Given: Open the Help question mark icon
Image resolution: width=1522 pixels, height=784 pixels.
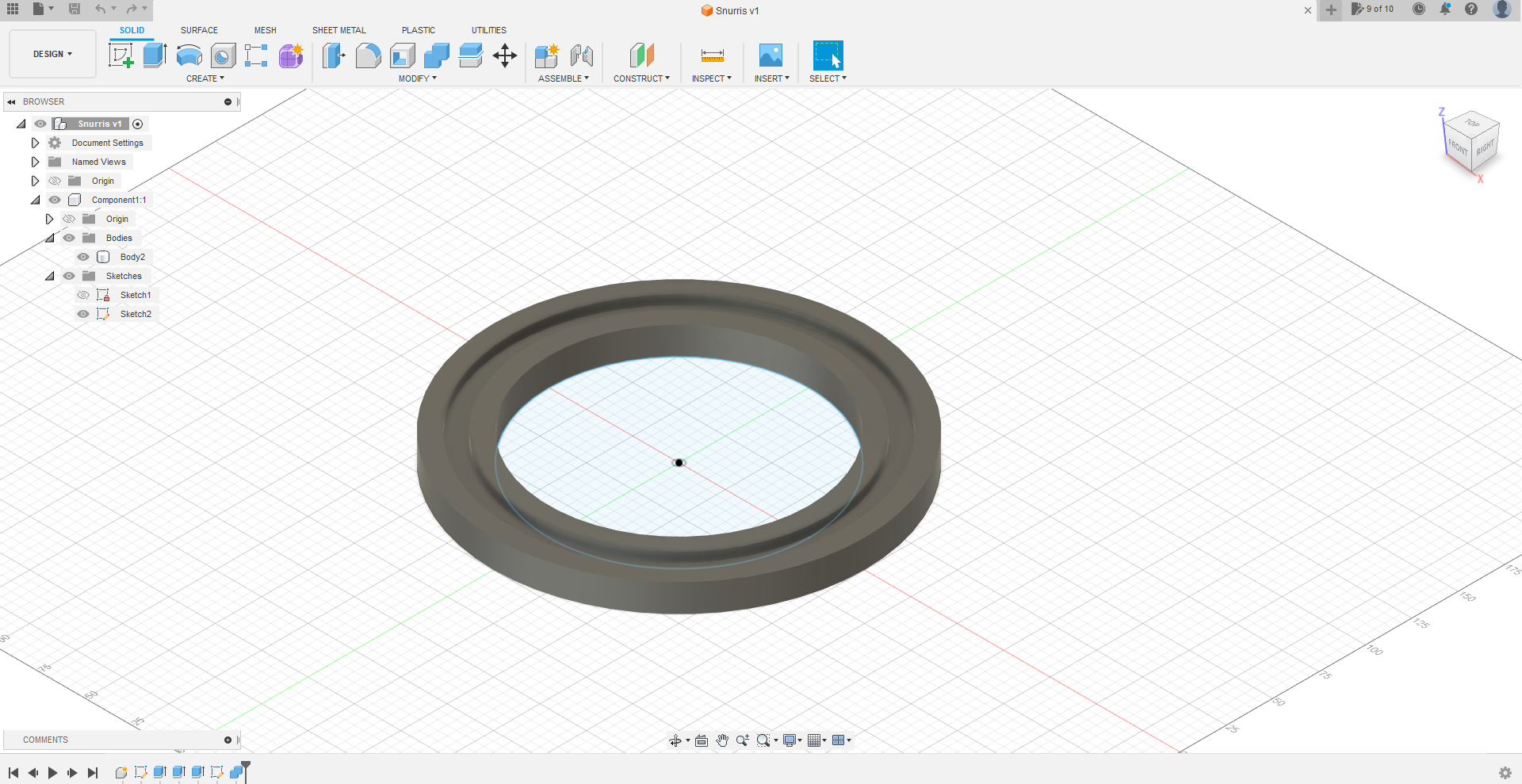Looking at the screenshot, I should tap(1471, 10).
